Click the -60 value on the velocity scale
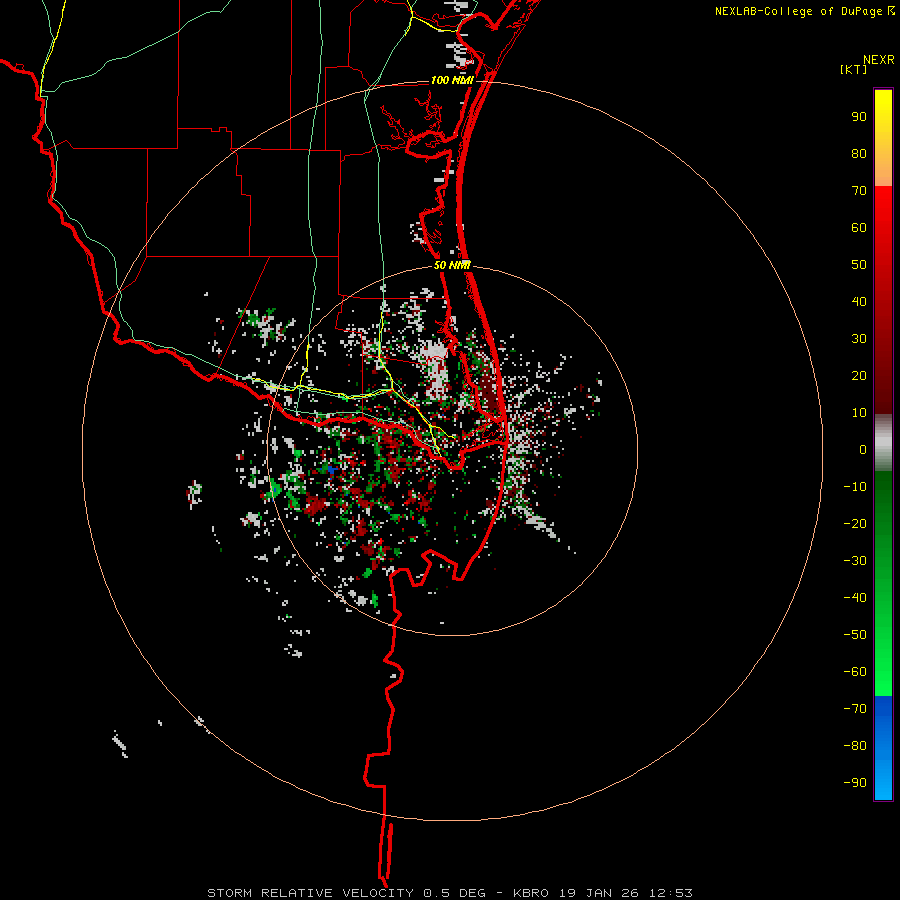 click(x=855, y=672)
